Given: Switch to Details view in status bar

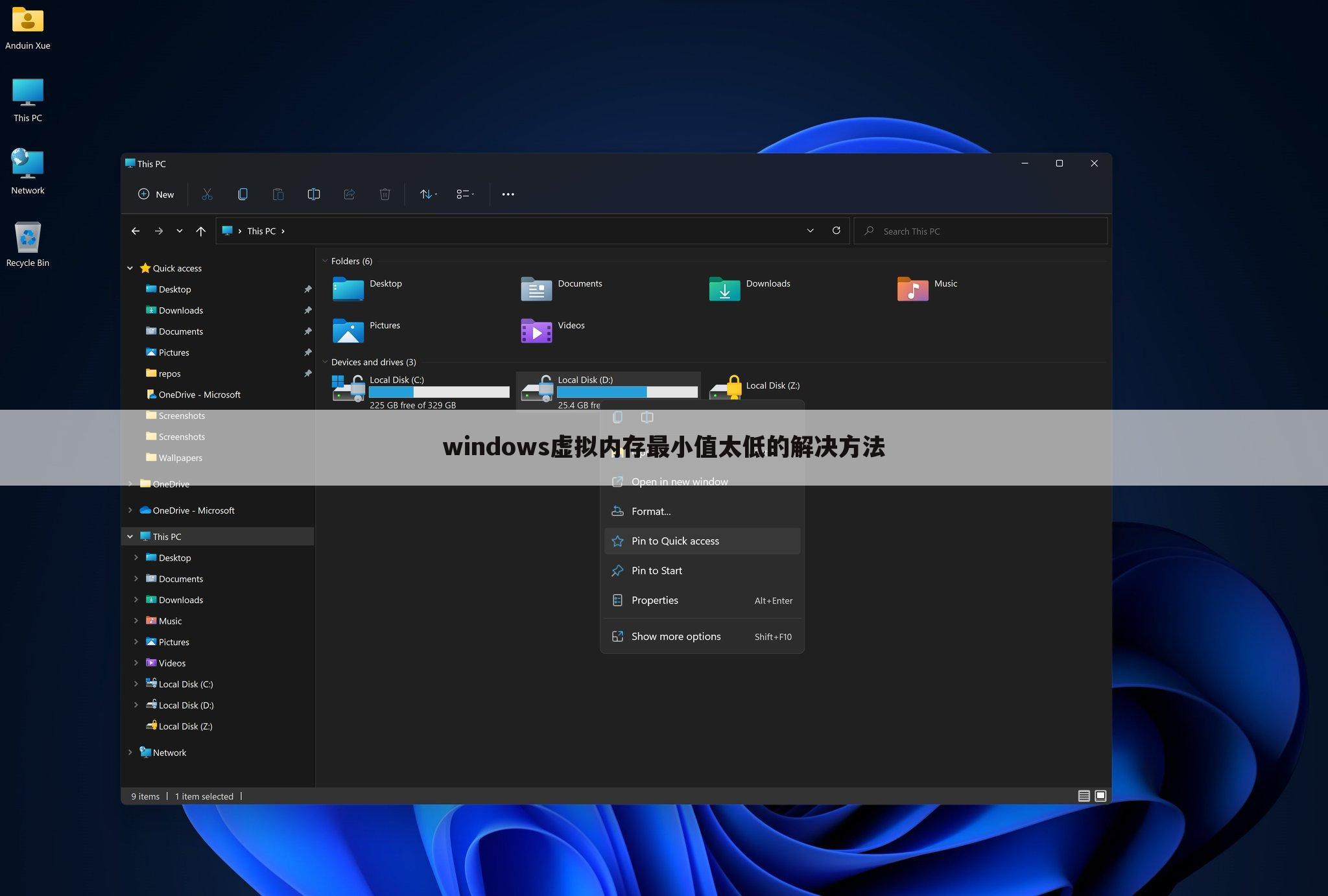Looking at the screenshot, I should coord(1084,796).
